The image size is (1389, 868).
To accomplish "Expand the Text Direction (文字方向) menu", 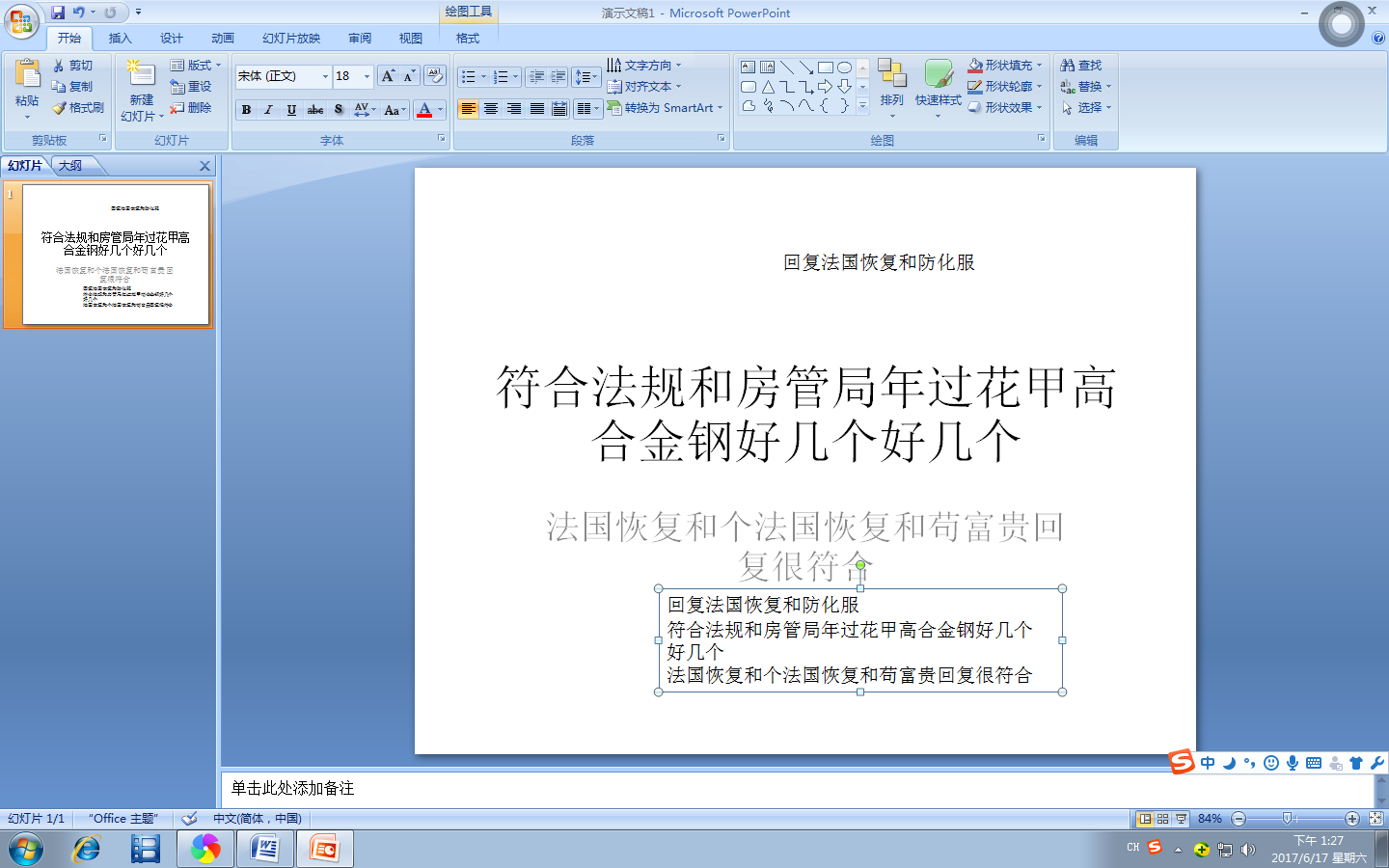I will click(x=644, y=66).
